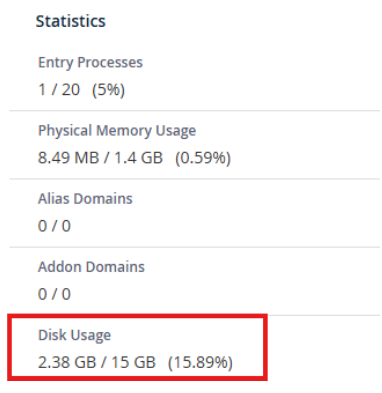The width and height of the screenshot is (382, 393).
Task: Click the divider line below Entry Processes
Action: [195, 110]
